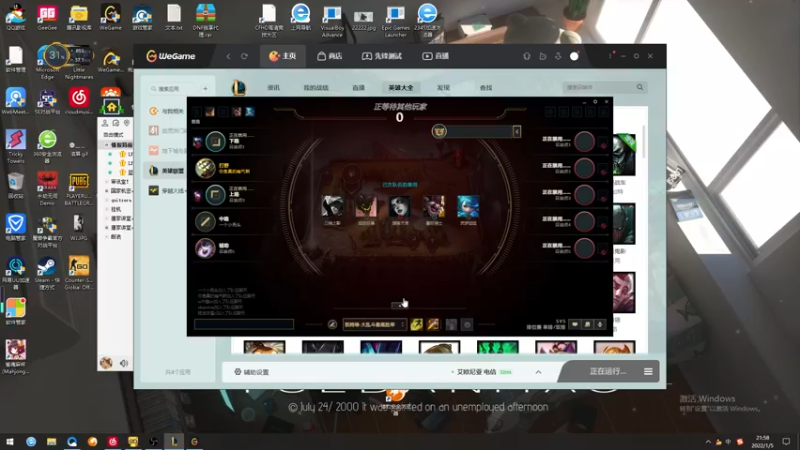This screenshot has width=800, height=450.
Task: Open 辅助设置 assistant settings
Action: click(x=252, y=372)
